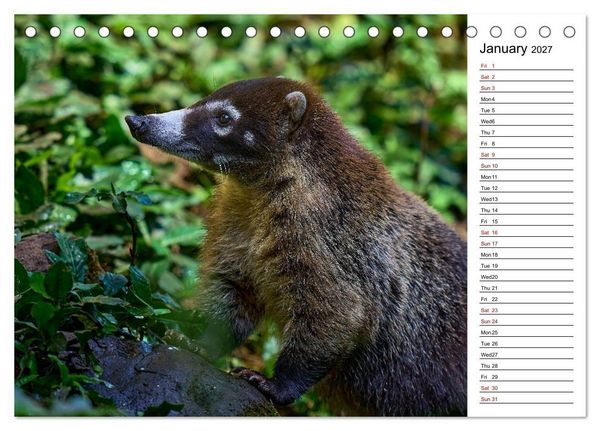Select the Sat 16 date row
This screenshot has height=431, width=600.
tap(527, 232)
